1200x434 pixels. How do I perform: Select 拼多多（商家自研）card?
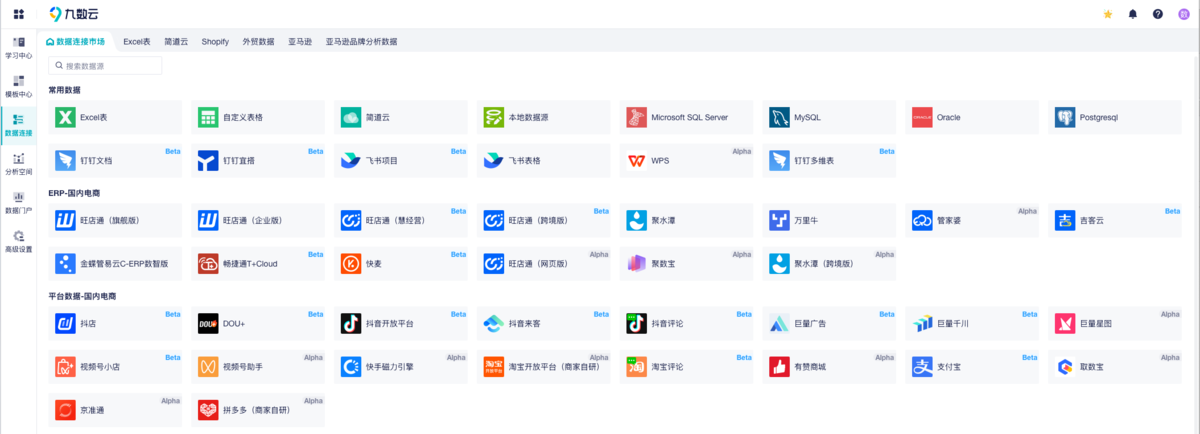click(x=259, y=410)
